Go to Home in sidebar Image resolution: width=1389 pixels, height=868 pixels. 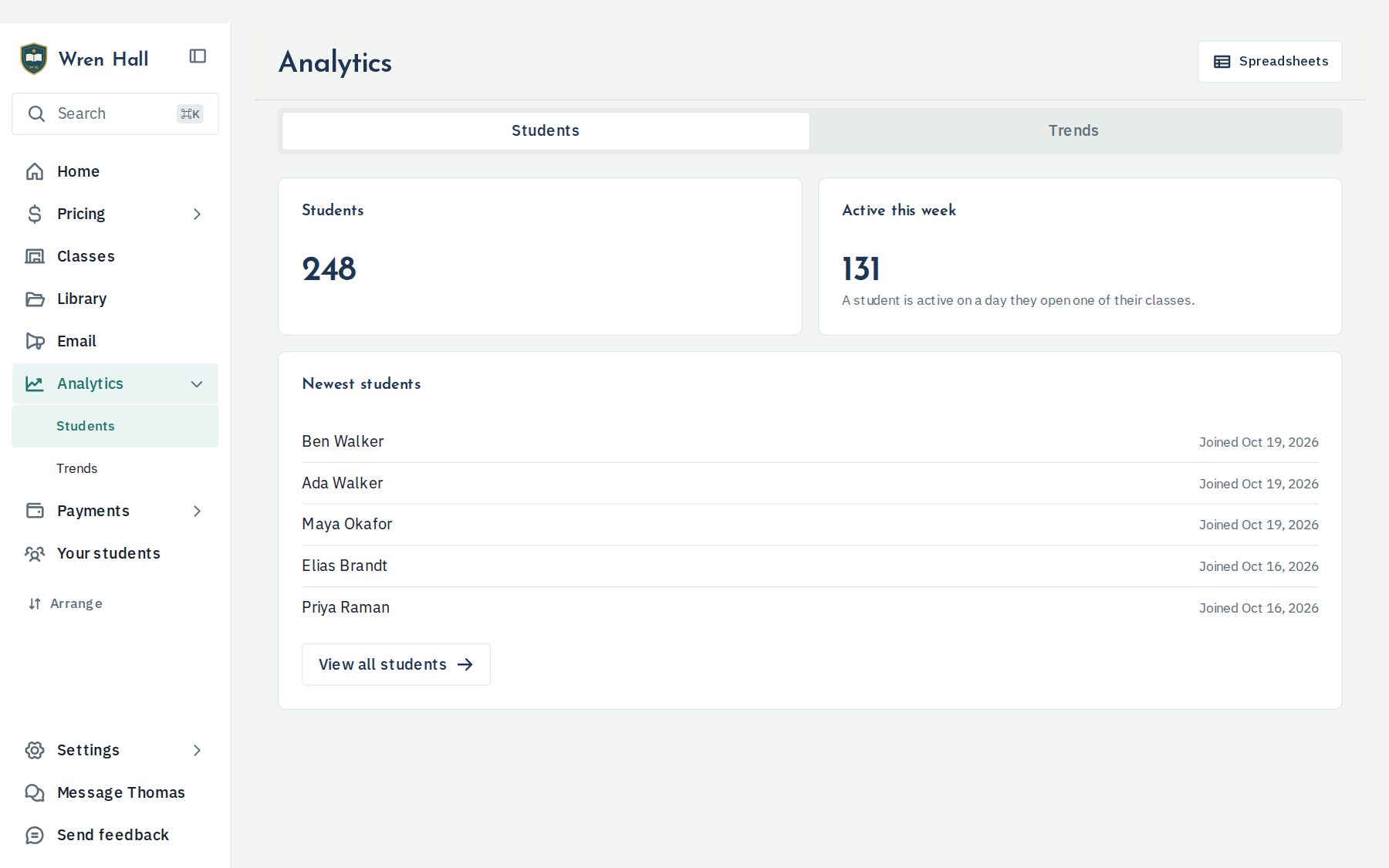[x=115, y=171]
